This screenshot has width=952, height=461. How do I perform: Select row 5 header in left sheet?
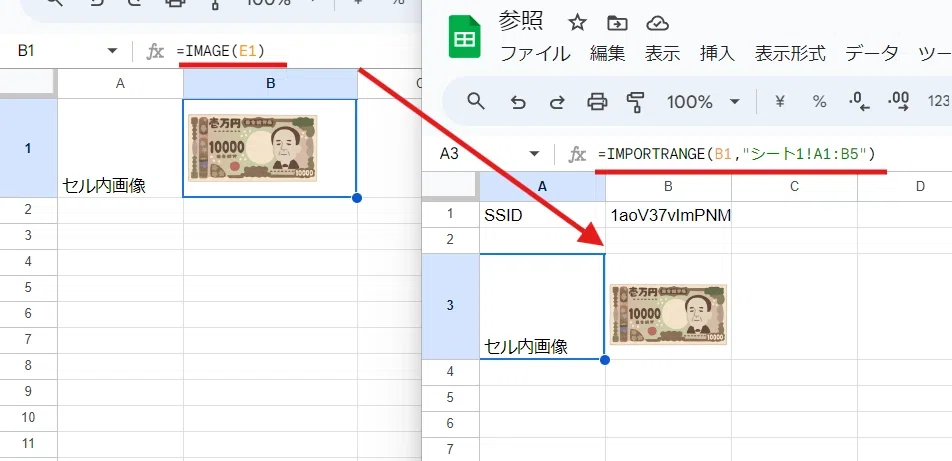click(x=29, y=289)
